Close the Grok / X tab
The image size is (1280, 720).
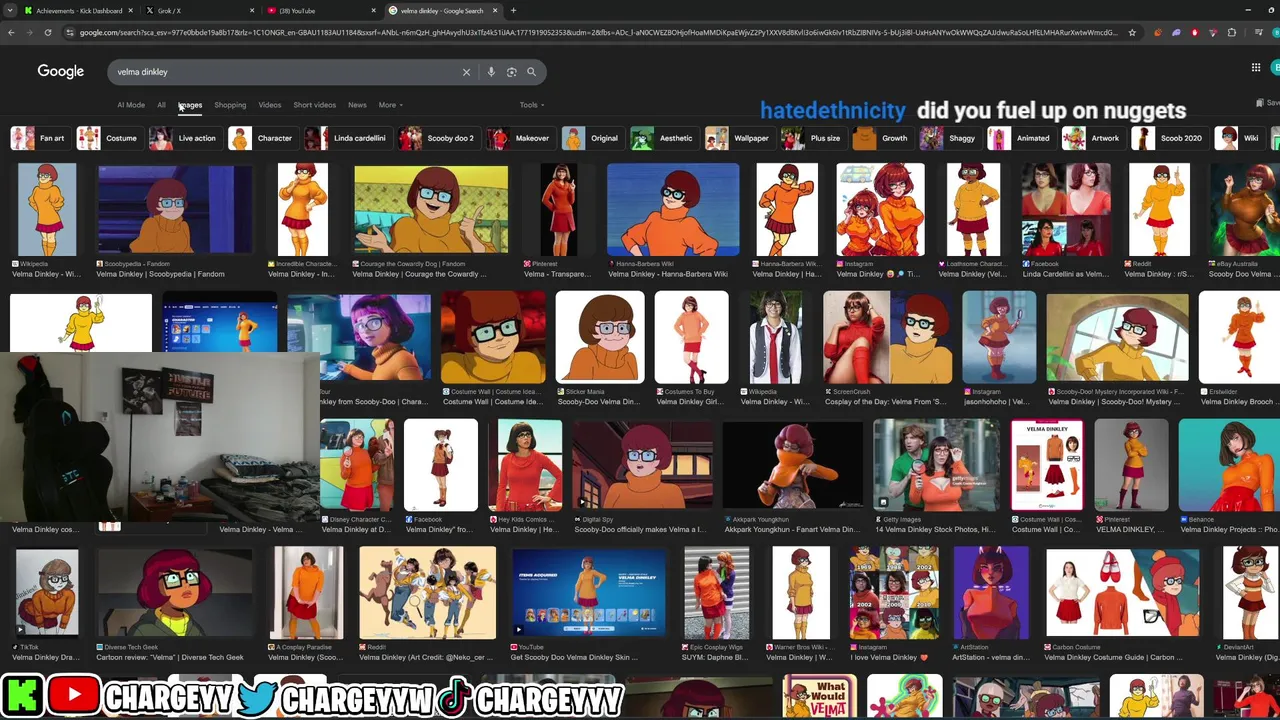pyautogui.click(x=252, y=11)
